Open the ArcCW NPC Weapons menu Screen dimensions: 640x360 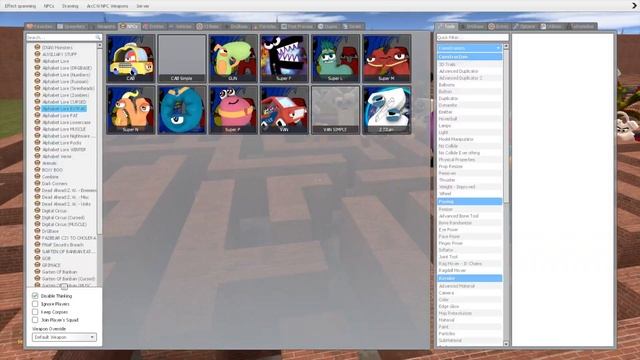pos(107,6)
